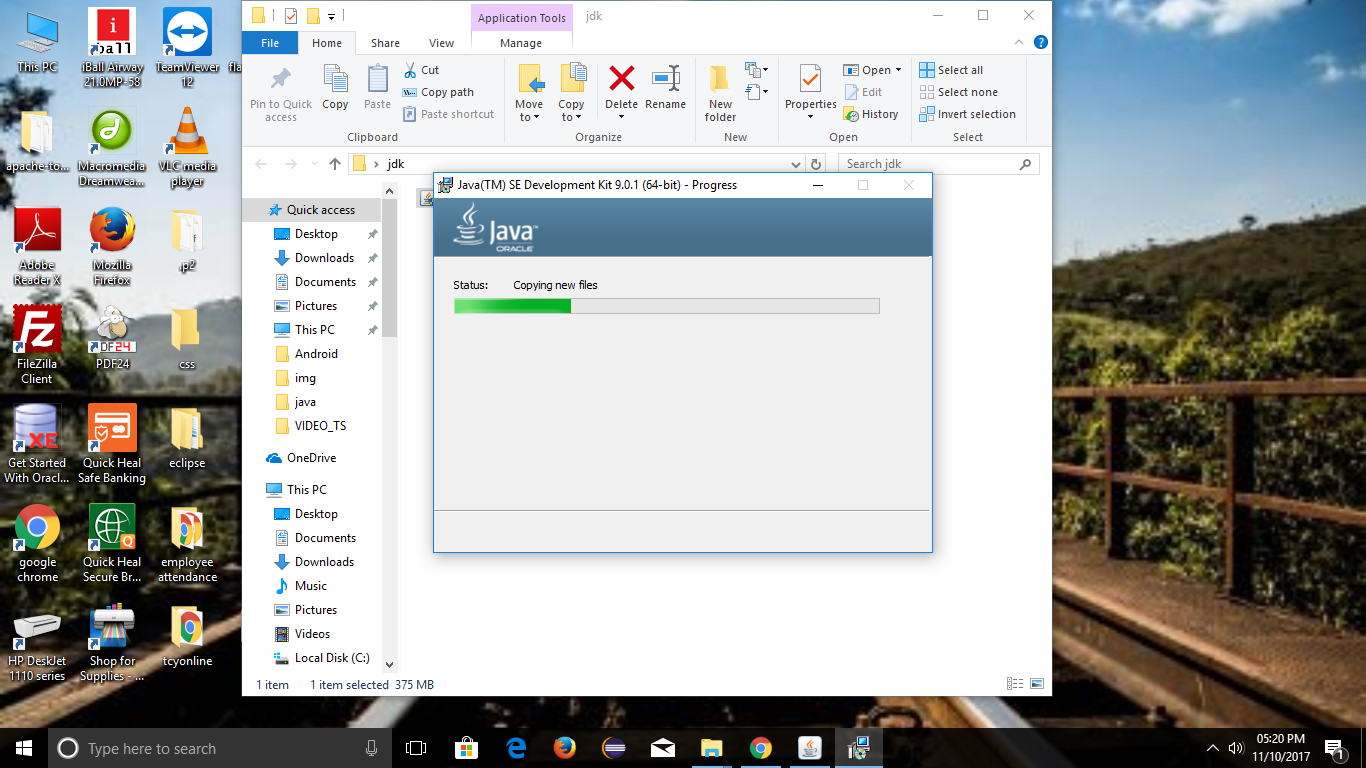Switch to the View ribbon tab
Viewport: 1366px width, 768px height.
[x=441, y=43]
